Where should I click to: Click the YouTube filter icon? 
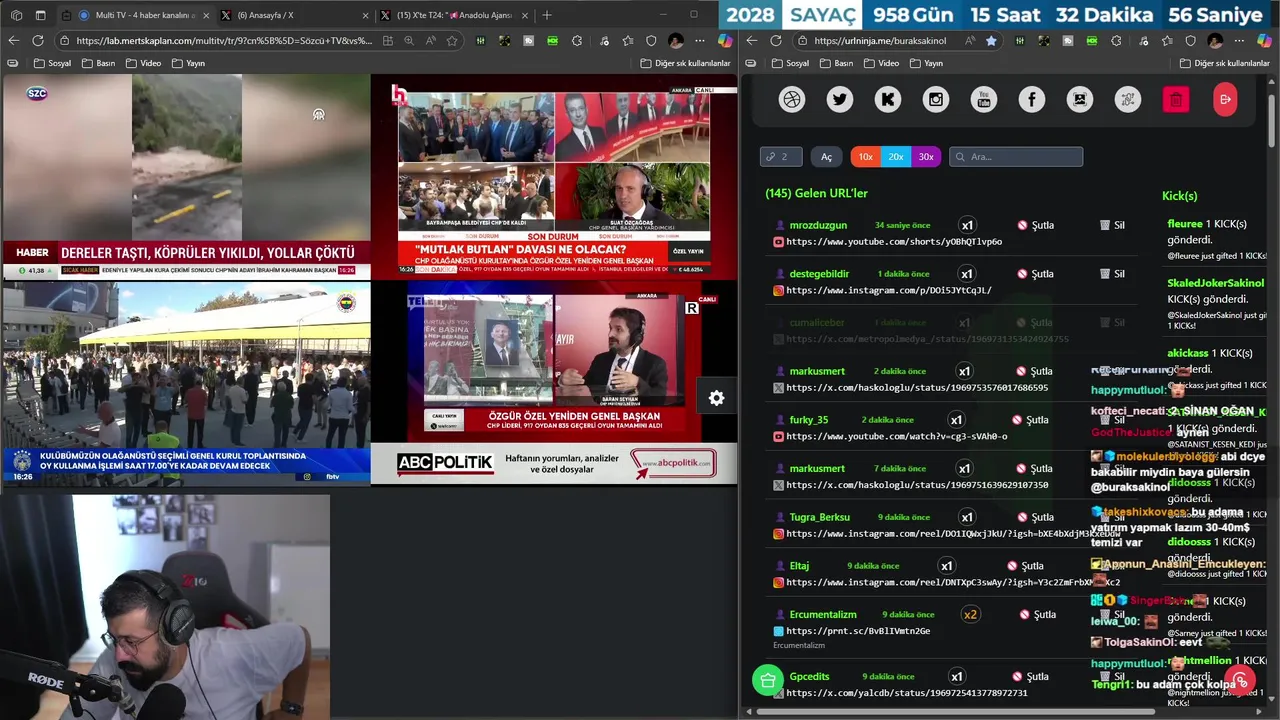tap(984, 99)
